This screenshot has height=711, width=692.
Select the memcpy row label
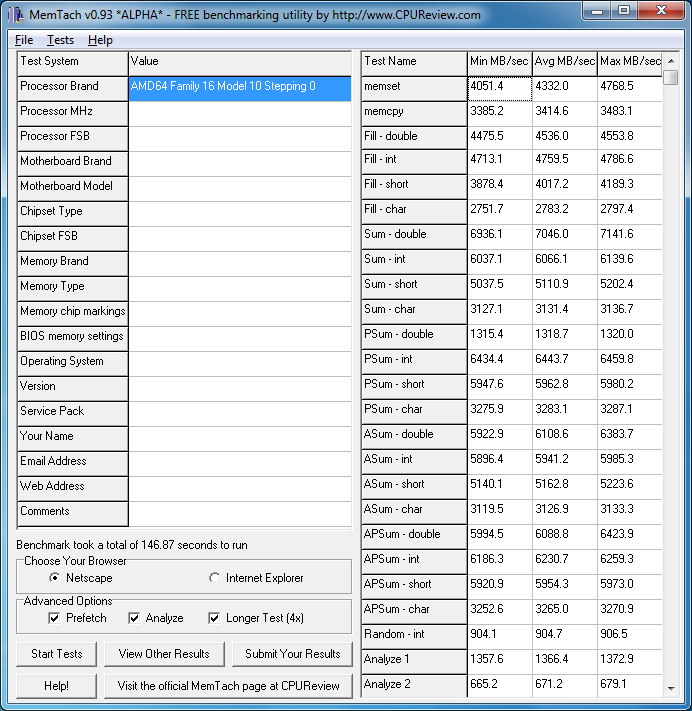[x=414, y=114]
